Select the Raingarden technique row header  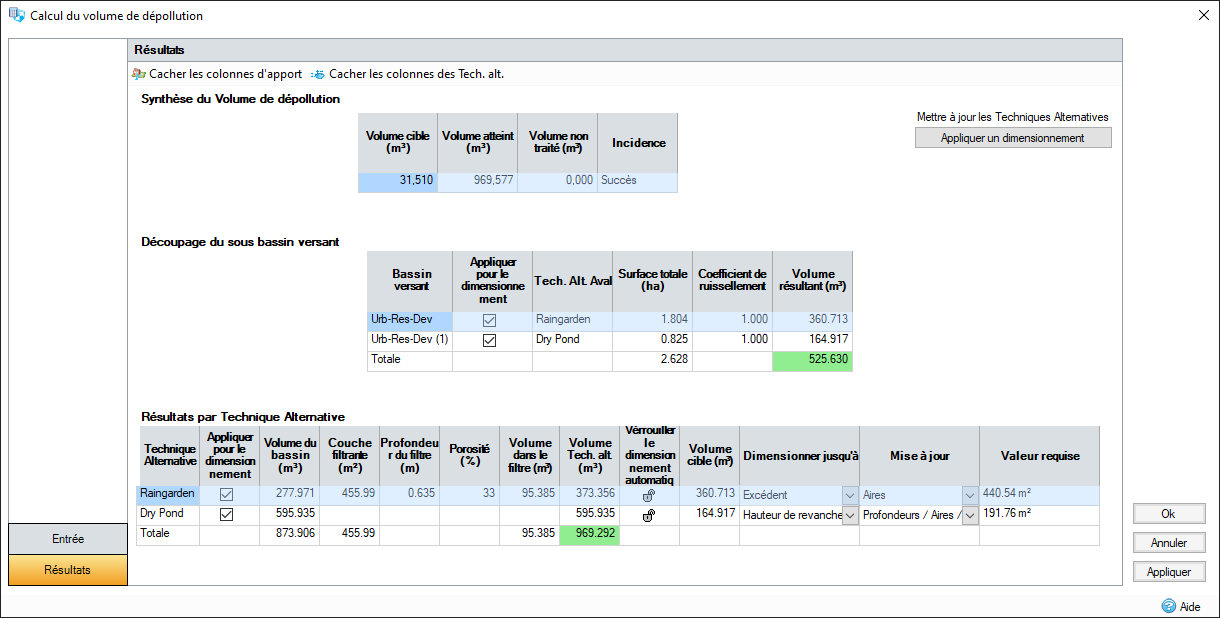(168, 495)
